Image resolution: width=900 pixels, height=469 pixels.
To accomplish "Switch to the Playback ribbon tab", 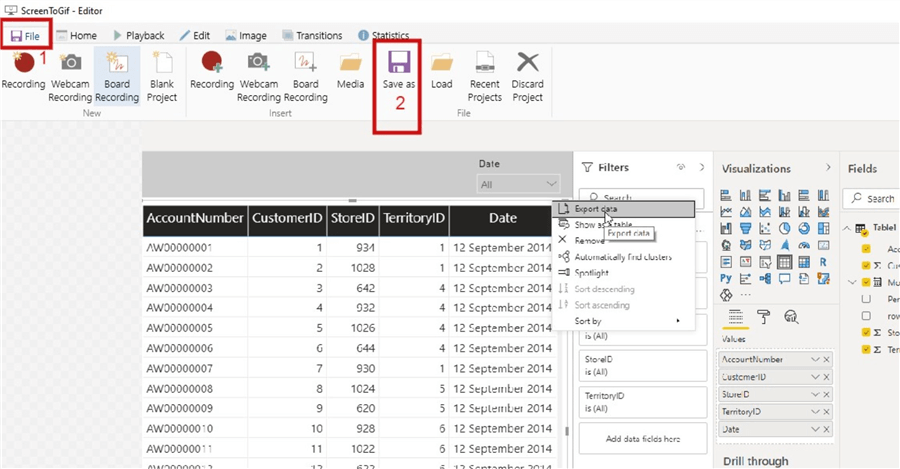I will (137, 35).
